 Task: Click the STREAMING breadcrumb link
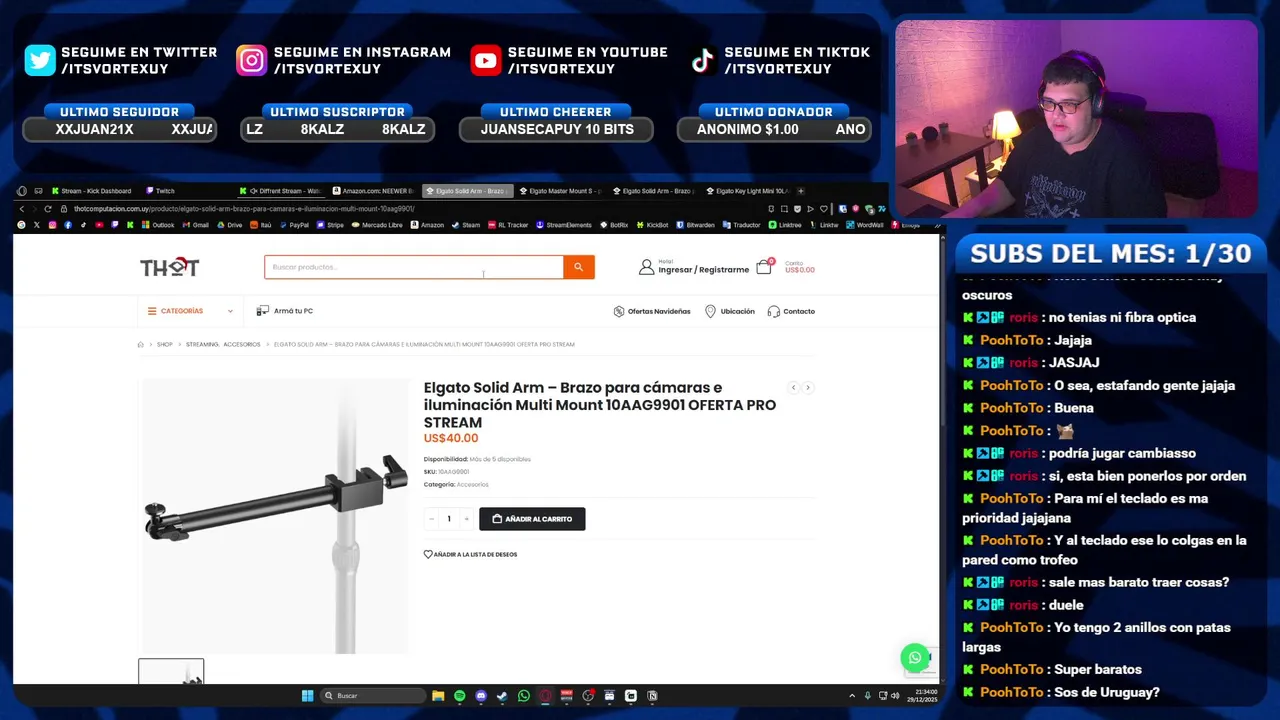pyautogui.click(x=202, y=344)
